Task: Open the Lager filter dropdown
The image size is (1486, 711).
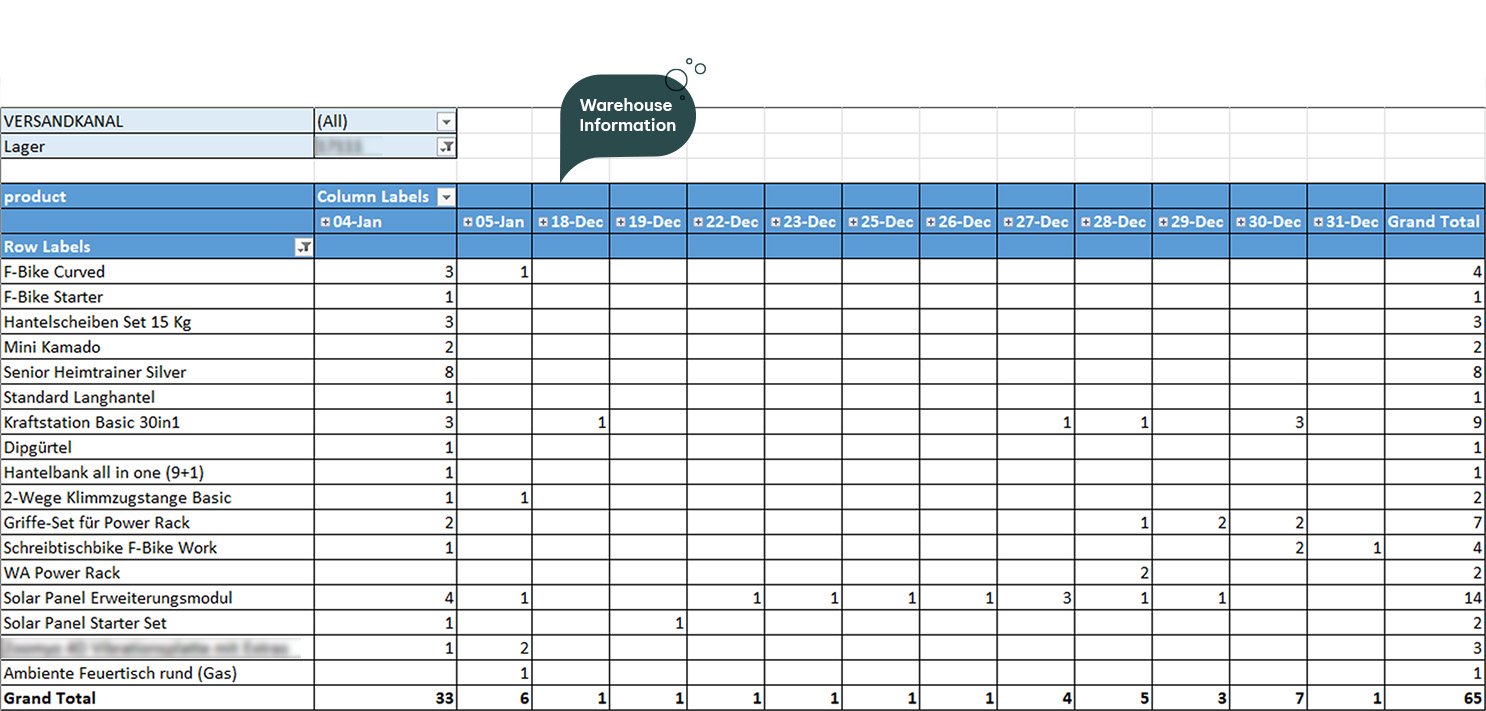Action: point(446,147)
